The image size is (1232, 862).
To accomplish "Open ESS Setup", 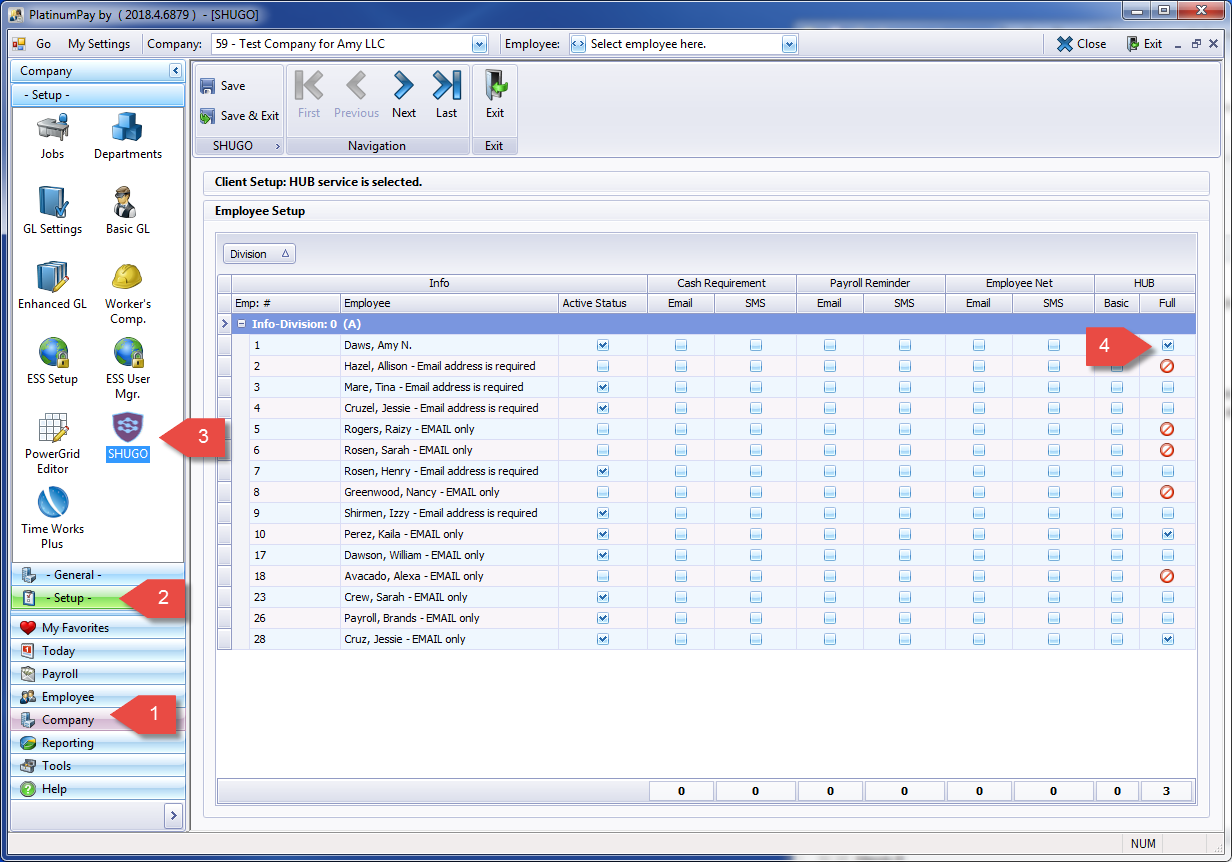I will 52,361.
